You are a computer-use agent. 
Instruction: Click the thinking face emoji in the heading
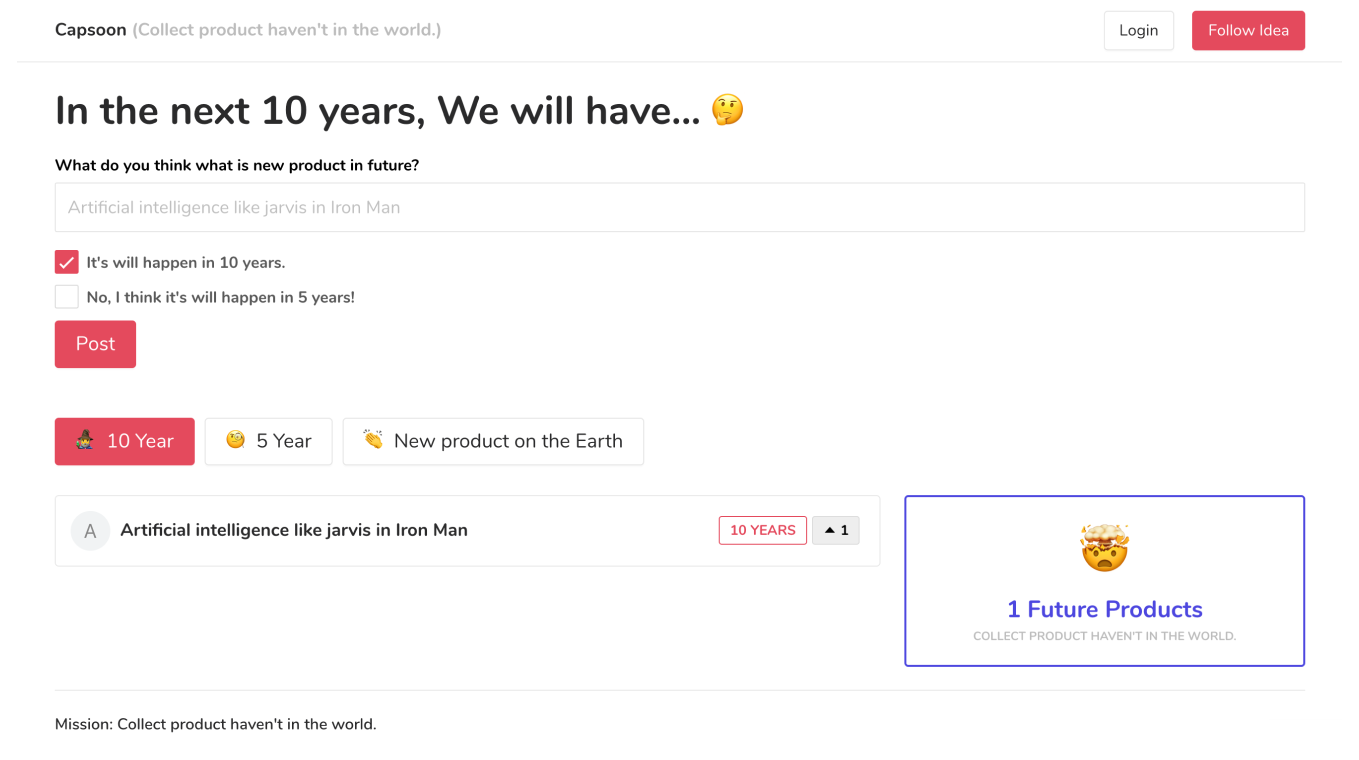tap(728, 110)
